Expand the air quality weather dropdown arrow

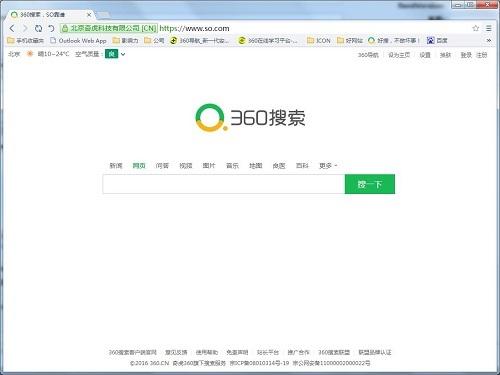tap(123, 54)
